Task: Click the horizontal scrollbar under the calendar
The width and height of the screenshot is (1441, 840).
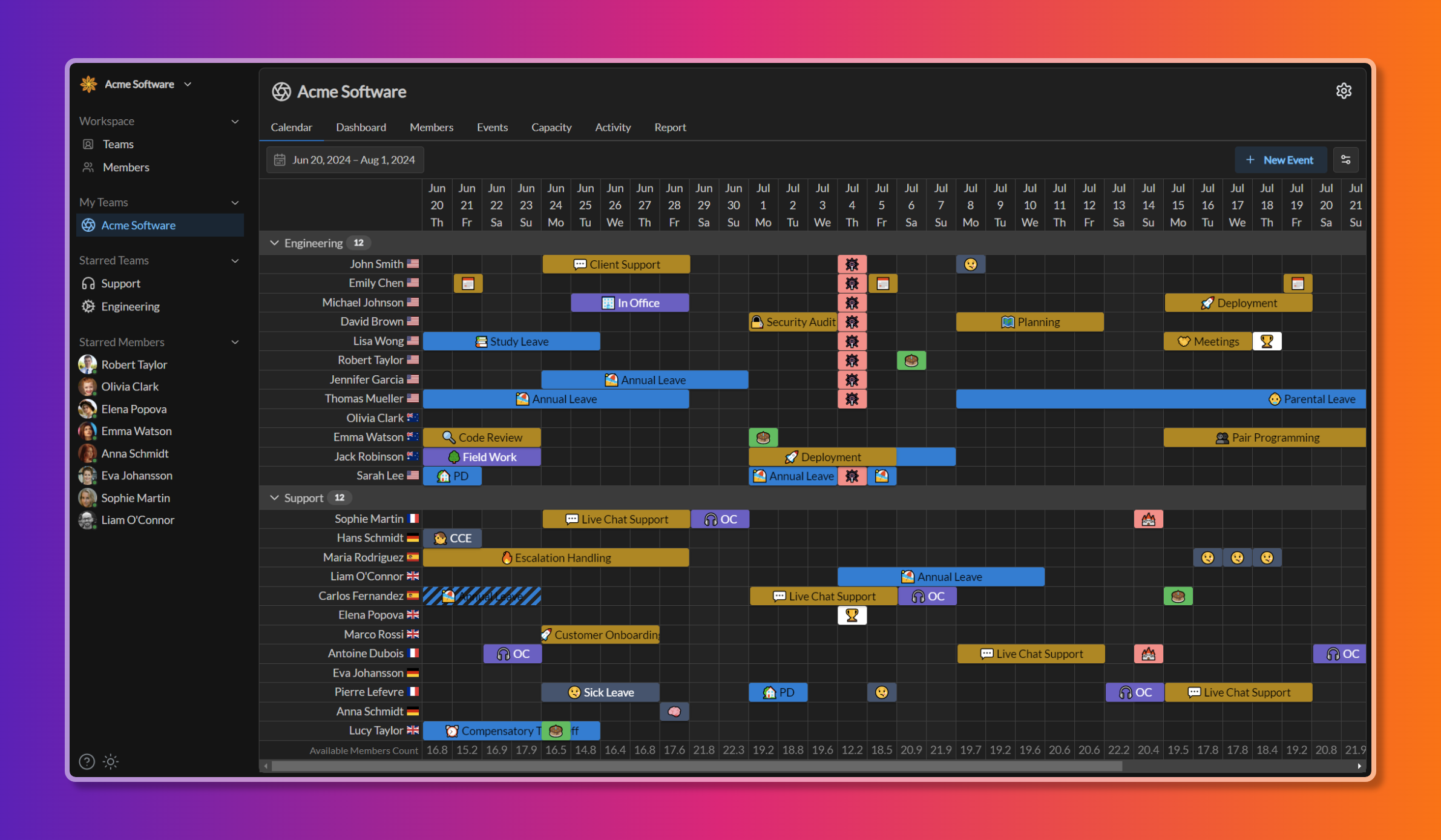Action: coord(696,766)
